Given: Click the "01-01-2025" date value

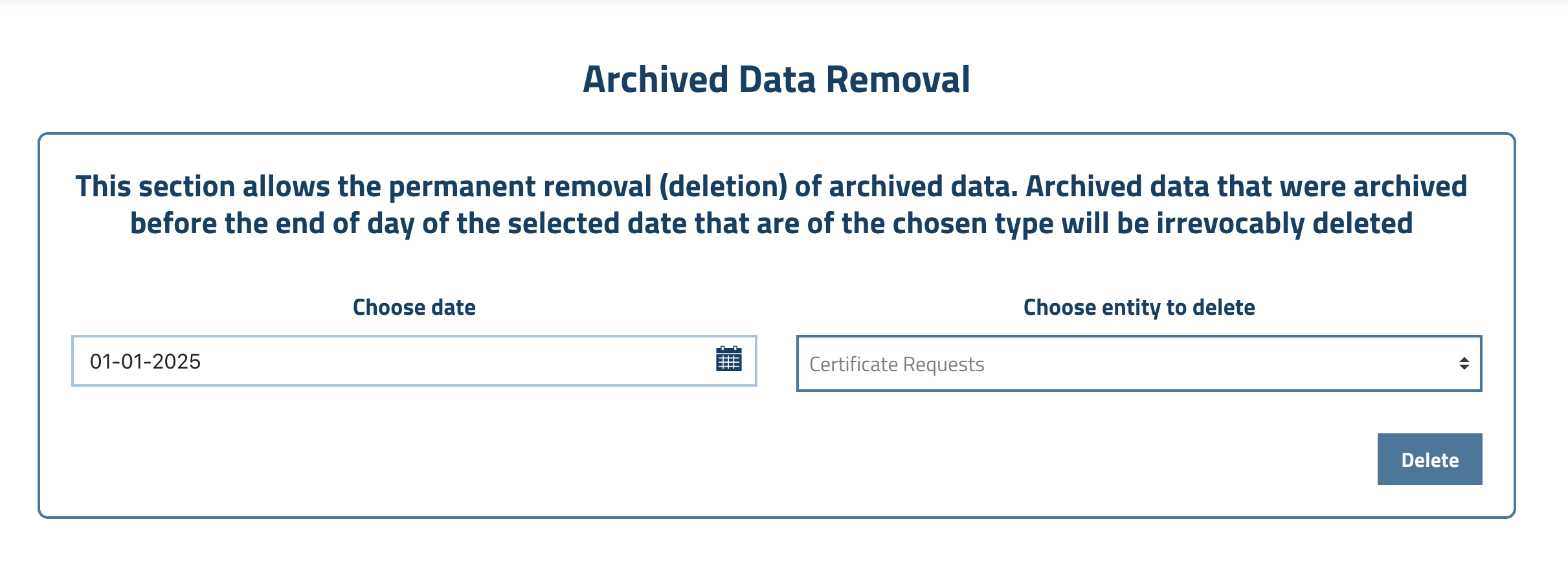Looking at the screenshot, I should click(x=145, y=361).
